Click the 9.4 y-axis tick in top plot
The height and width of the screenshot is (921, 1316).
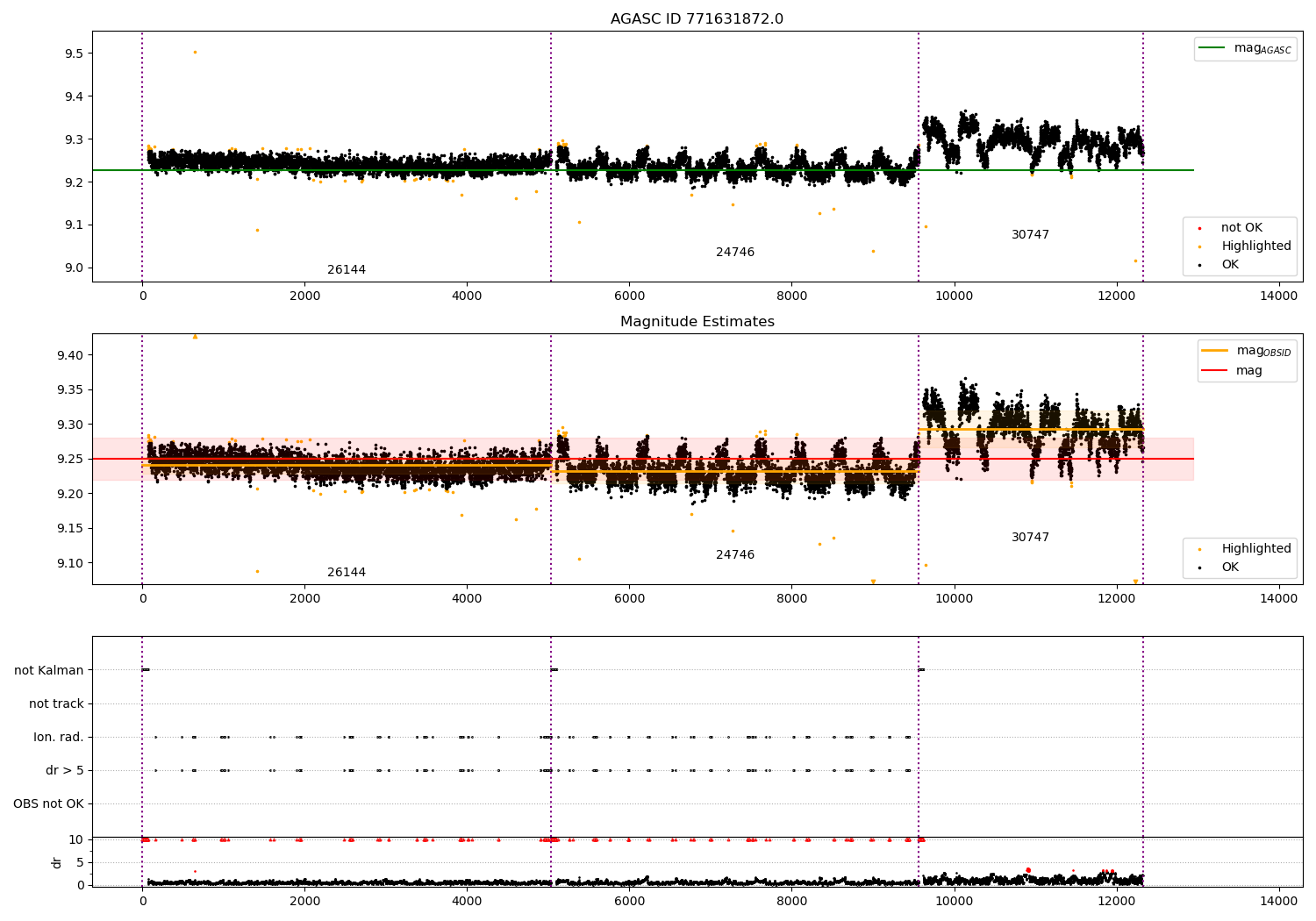74,96
